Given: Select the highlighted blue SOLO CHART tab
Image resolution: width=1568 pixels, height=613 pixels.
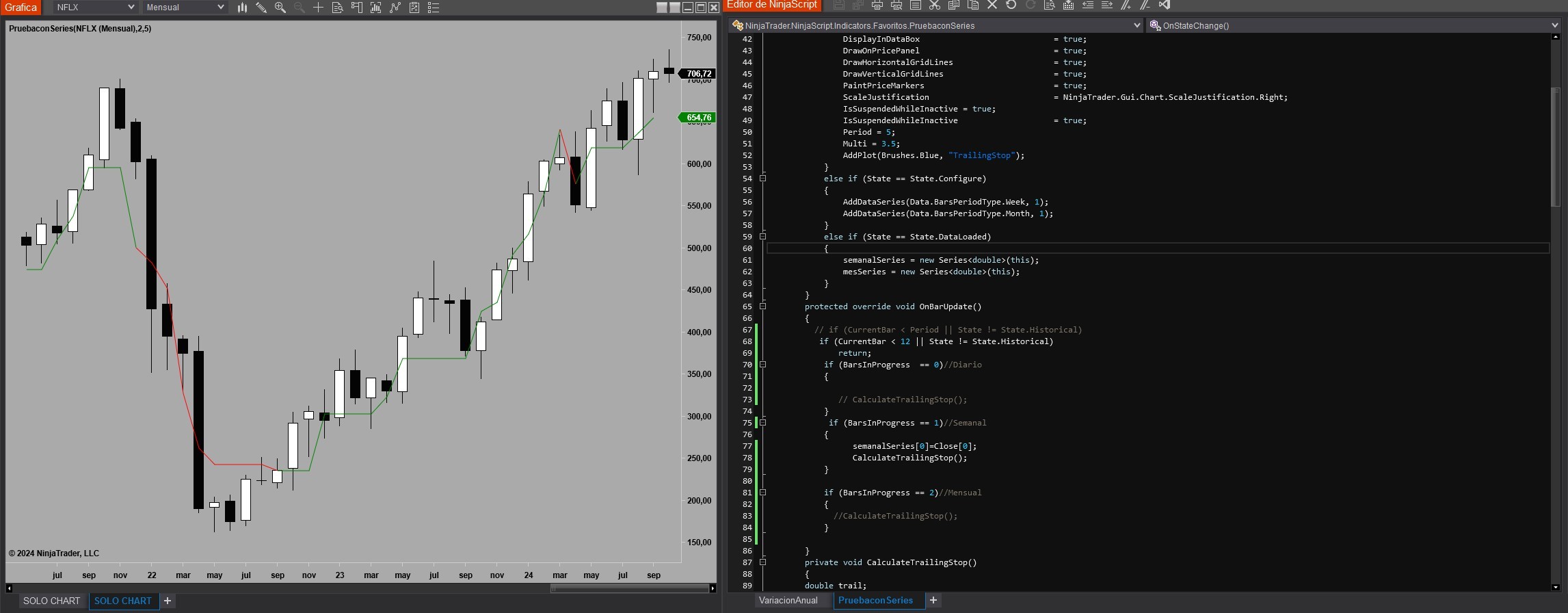Looking at the screenshot, I should click(123, 601).
